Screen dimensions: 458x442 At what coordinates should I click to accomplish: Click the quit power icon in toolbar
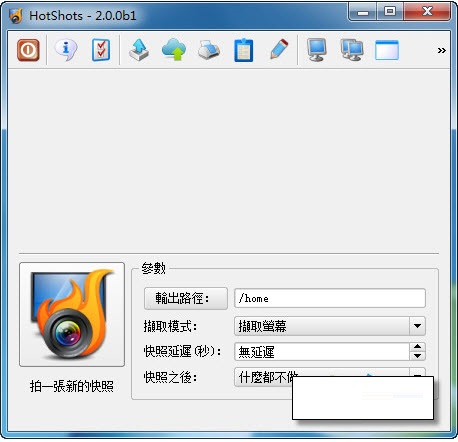pyautogui.click(x=28, y=50)
